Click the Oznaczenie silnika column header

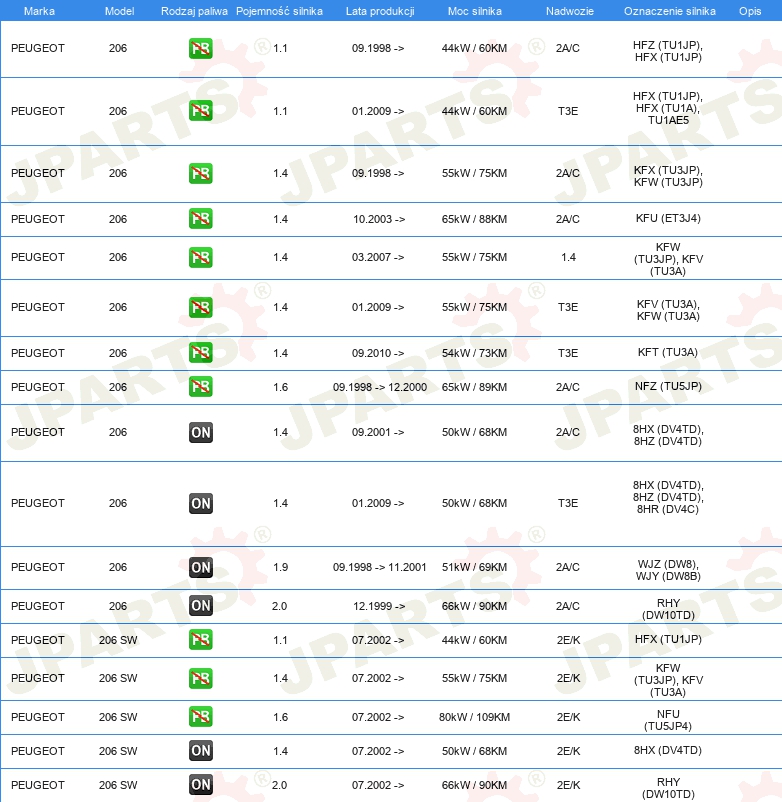[x=669, y=11]
